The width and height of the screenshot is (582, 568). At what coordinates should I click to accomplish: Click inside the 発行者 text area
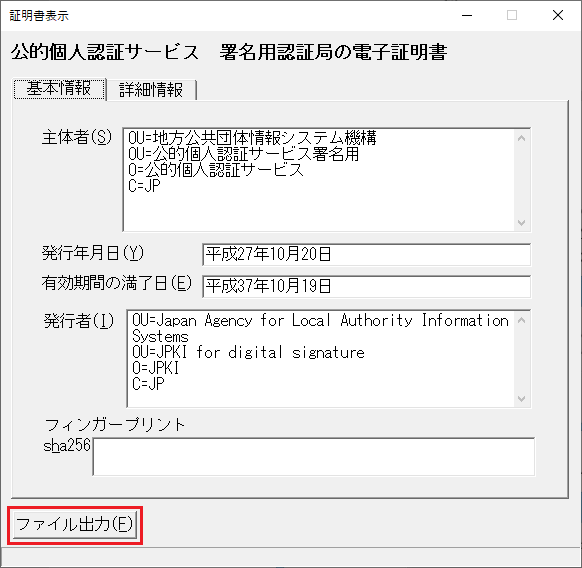321,359
